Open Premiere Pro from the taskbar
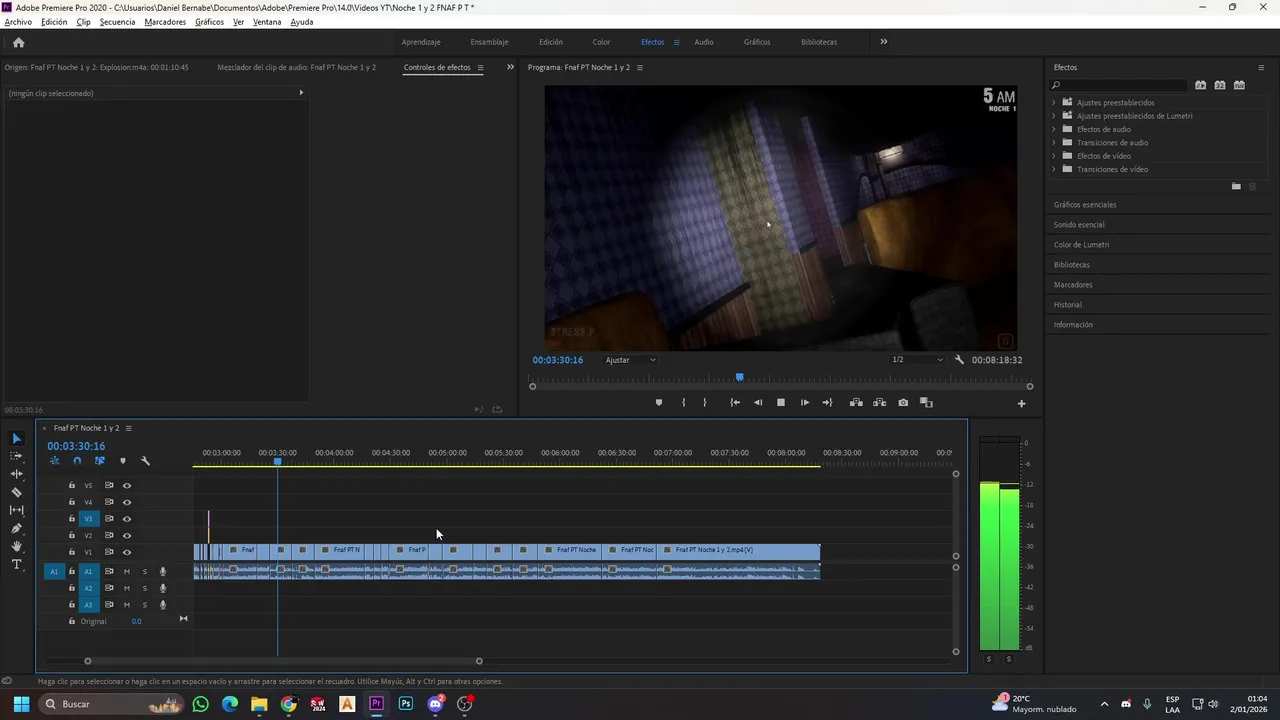The image size is (1280, 720). pyautogui.click(x=376, y=704)
